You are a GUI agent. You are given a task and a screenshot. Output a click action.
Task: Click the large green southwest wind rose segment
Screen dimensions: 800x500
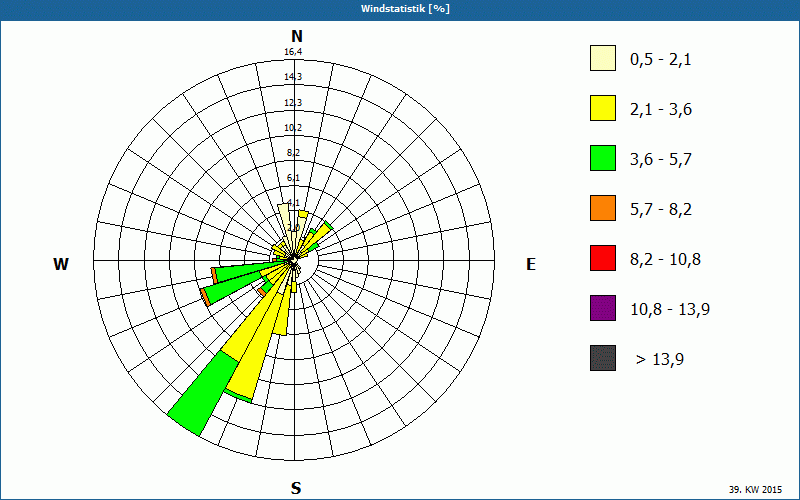203,392
